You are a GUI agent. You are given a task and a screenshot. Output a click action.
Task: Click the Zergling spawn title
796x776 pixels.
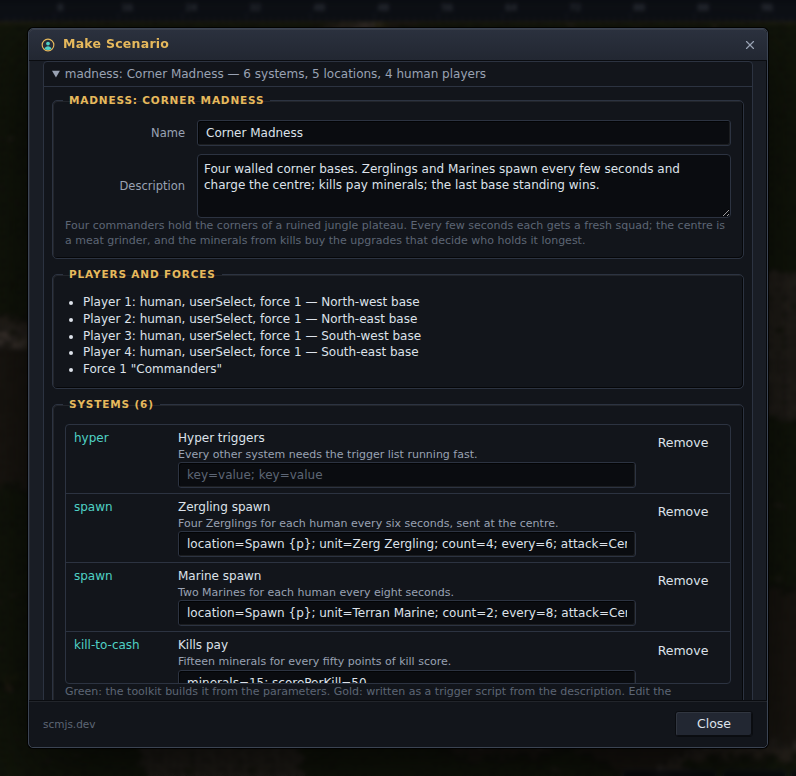(x=224, y=507)
